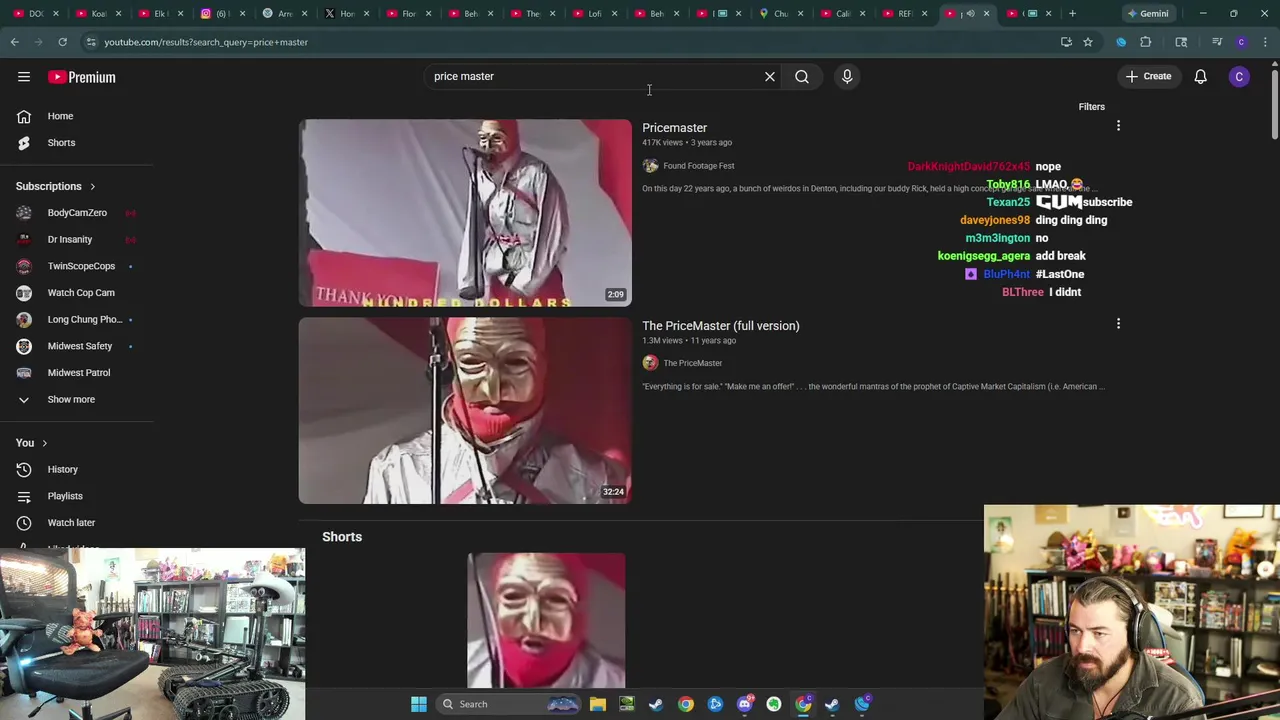Open the account avatar menu
The width and height of the screenshot is (1280, 720).
click(1239, 77)
